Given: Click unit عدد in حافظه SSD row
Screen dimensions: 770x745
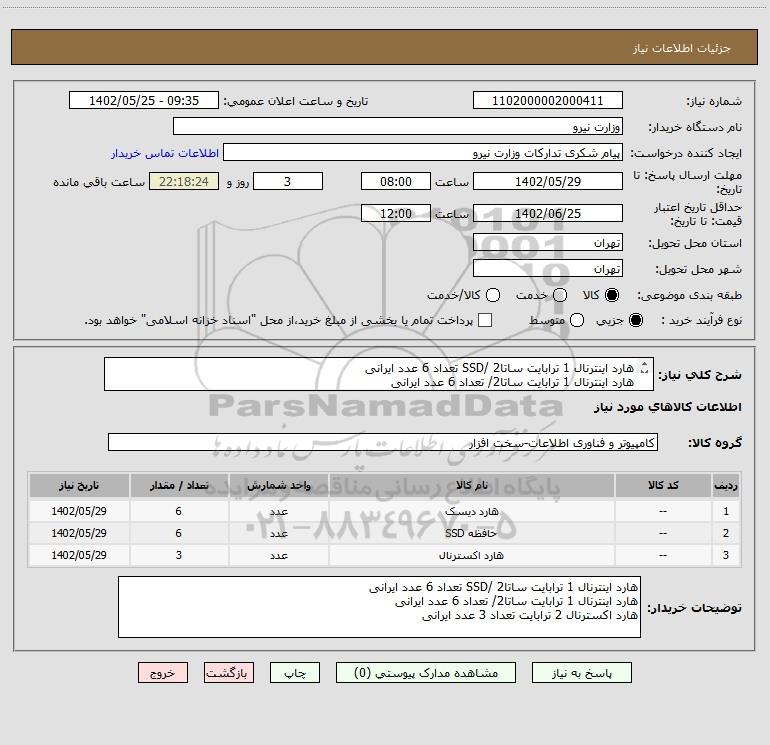Looking at the screenshot, I should point(278,533).
